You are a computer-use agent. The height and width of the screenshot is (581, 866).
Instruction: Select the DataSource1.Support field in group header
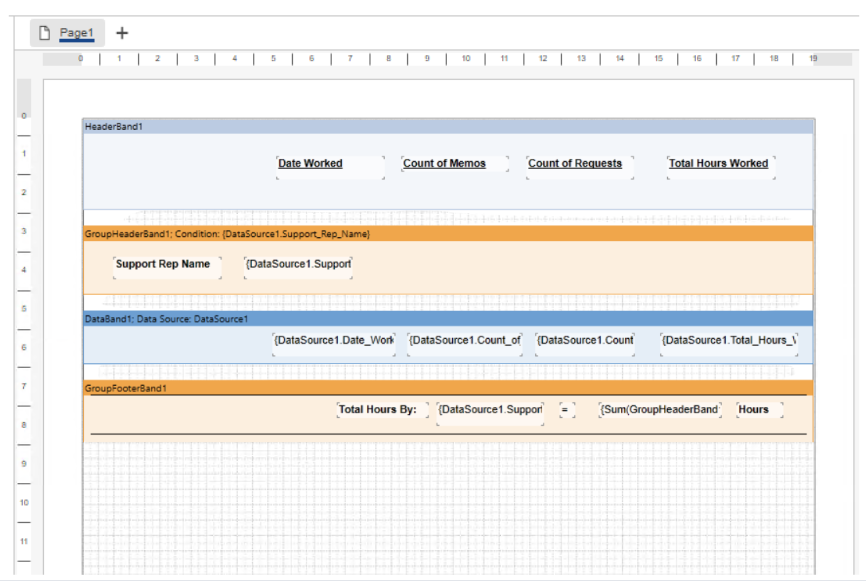coord(298,265)
